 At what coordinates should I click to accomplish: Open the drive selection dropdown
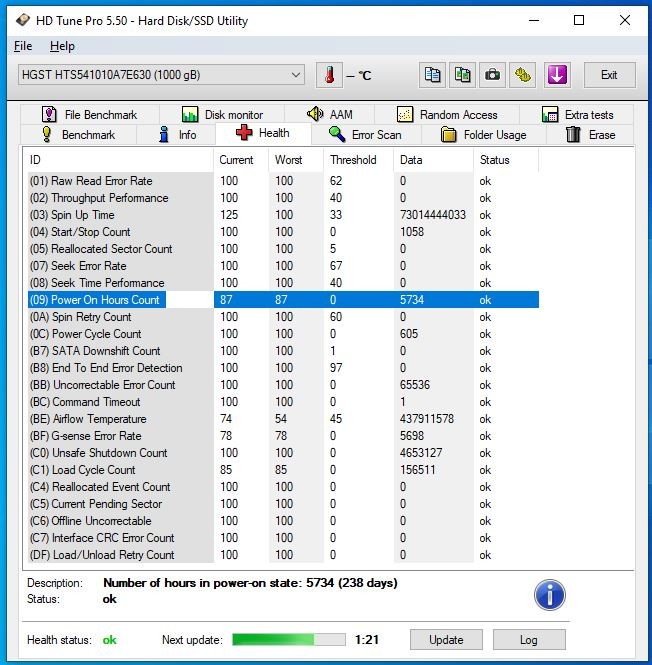161,75
